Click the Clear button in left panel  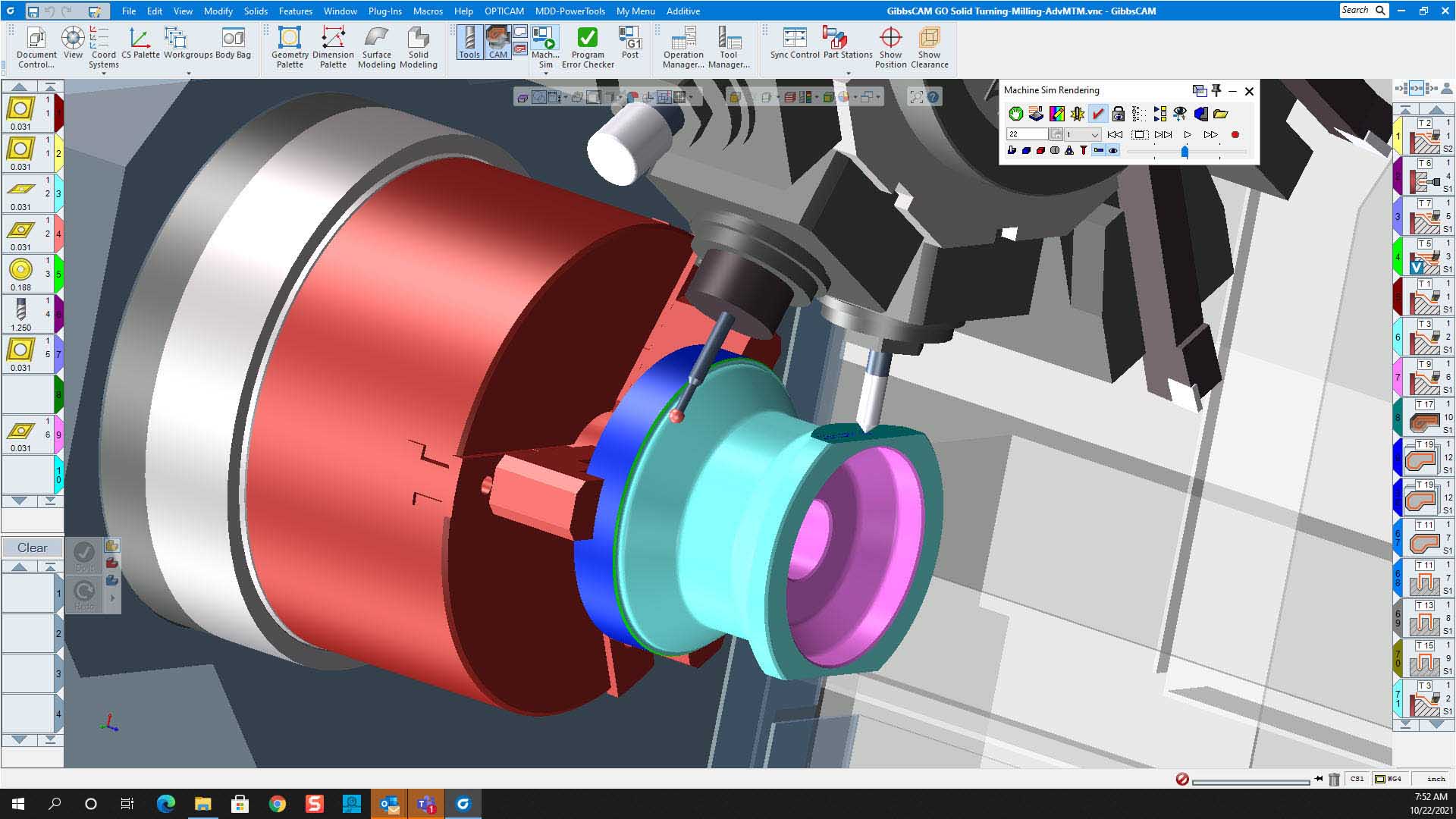point(33,546)
